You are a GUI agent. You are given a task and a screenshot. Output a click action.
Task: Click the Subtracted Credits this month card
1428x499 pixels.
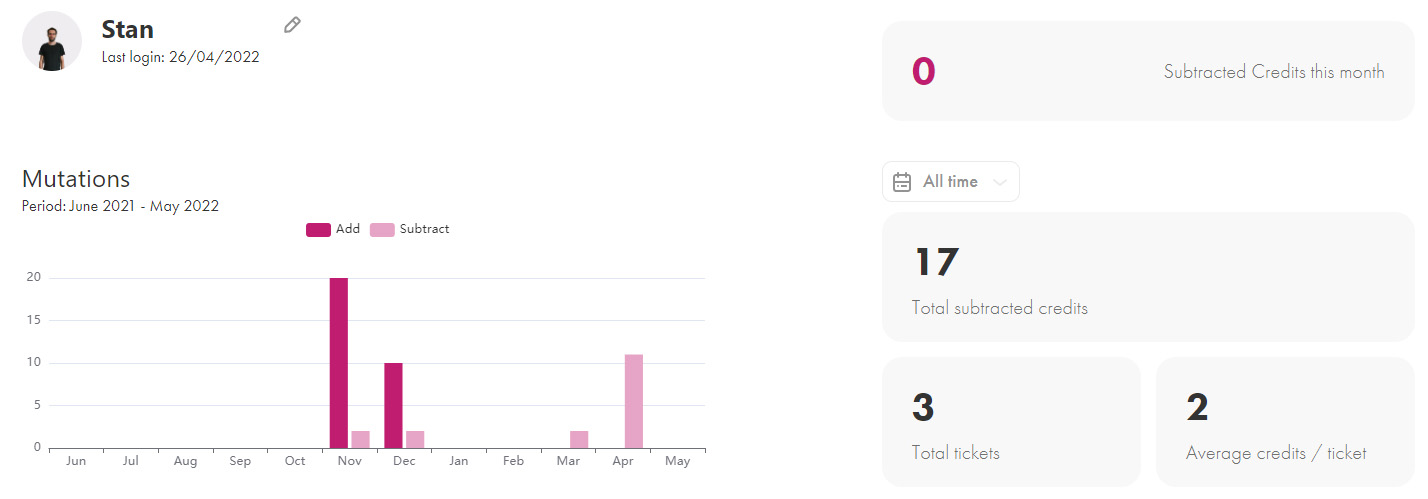point(1148,72)
